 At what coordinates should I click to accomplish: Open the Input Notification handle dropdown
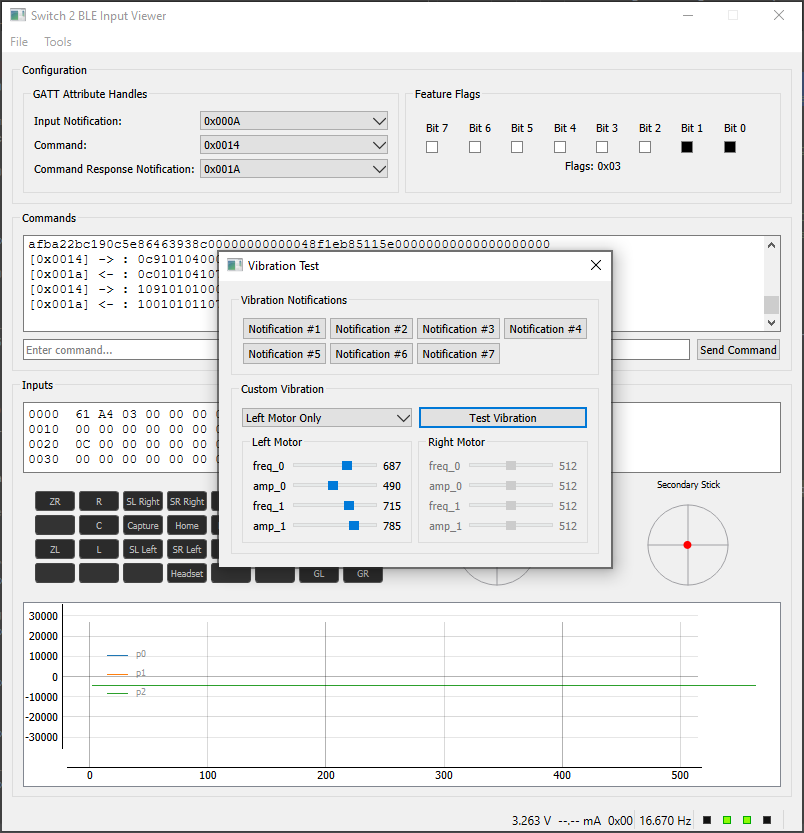click(x=294, y=121)
